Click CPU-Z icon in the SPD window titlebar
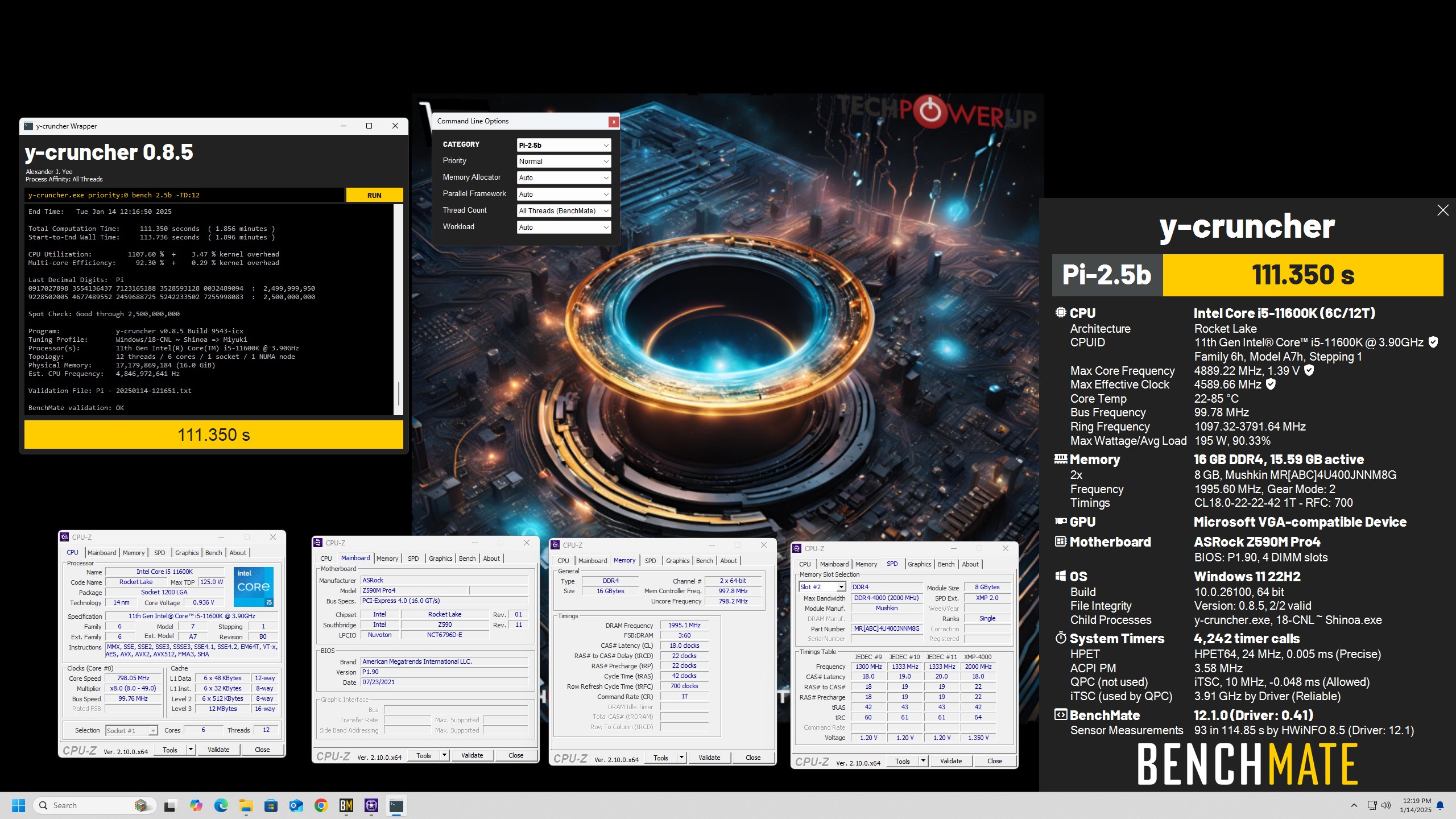Image resolution: width=1456 pixels, height=819 pixels. [797, 549]
